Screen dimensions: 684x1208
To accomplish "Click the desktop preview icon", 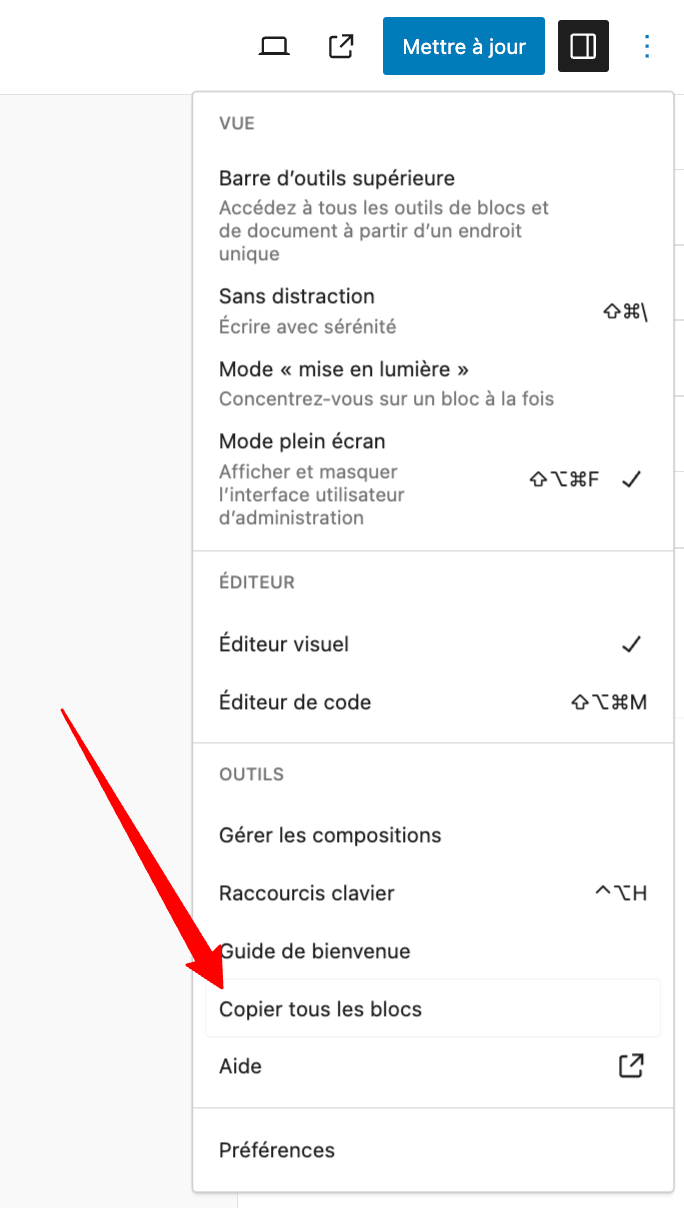I will click(274, 45).
